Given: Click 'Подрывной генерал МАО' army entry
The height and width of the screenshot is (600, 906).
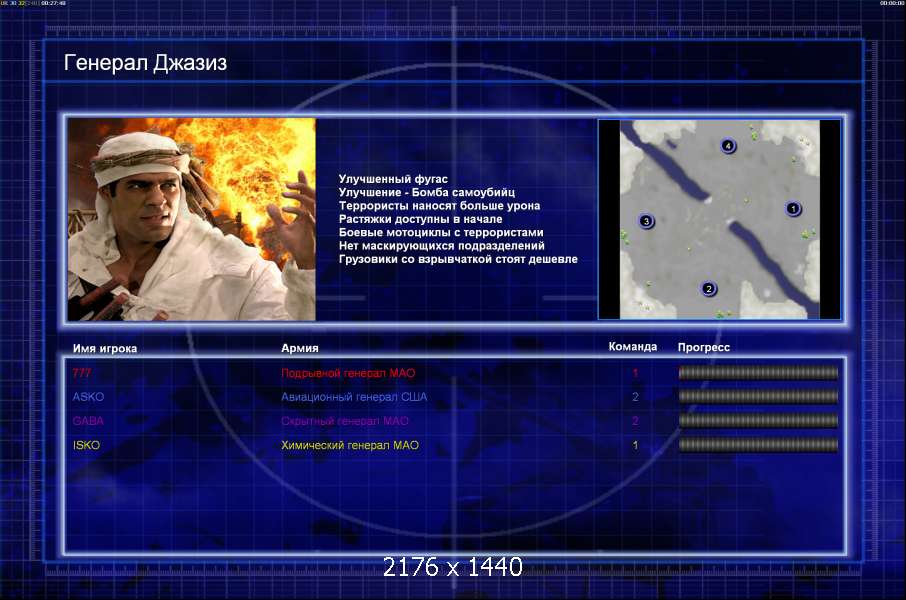Looking at the screenshot, I should click(348, 373).
